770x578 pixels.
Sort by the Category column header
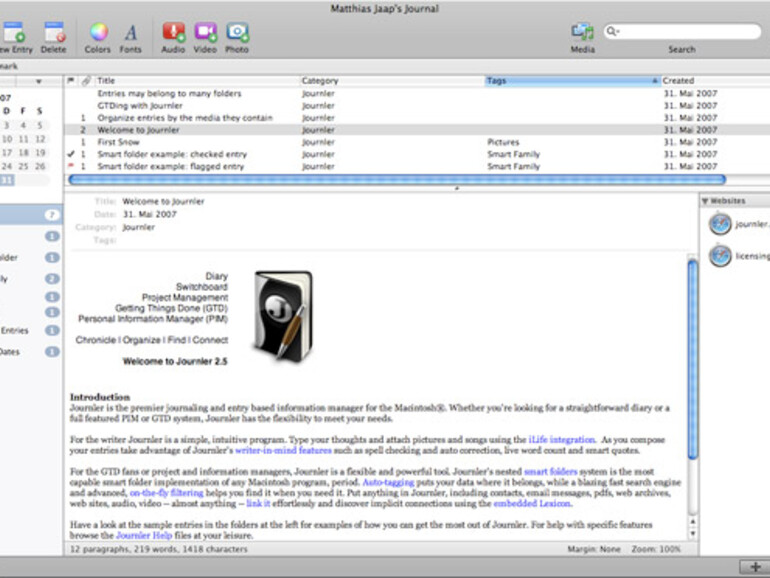tap(390, 81)
